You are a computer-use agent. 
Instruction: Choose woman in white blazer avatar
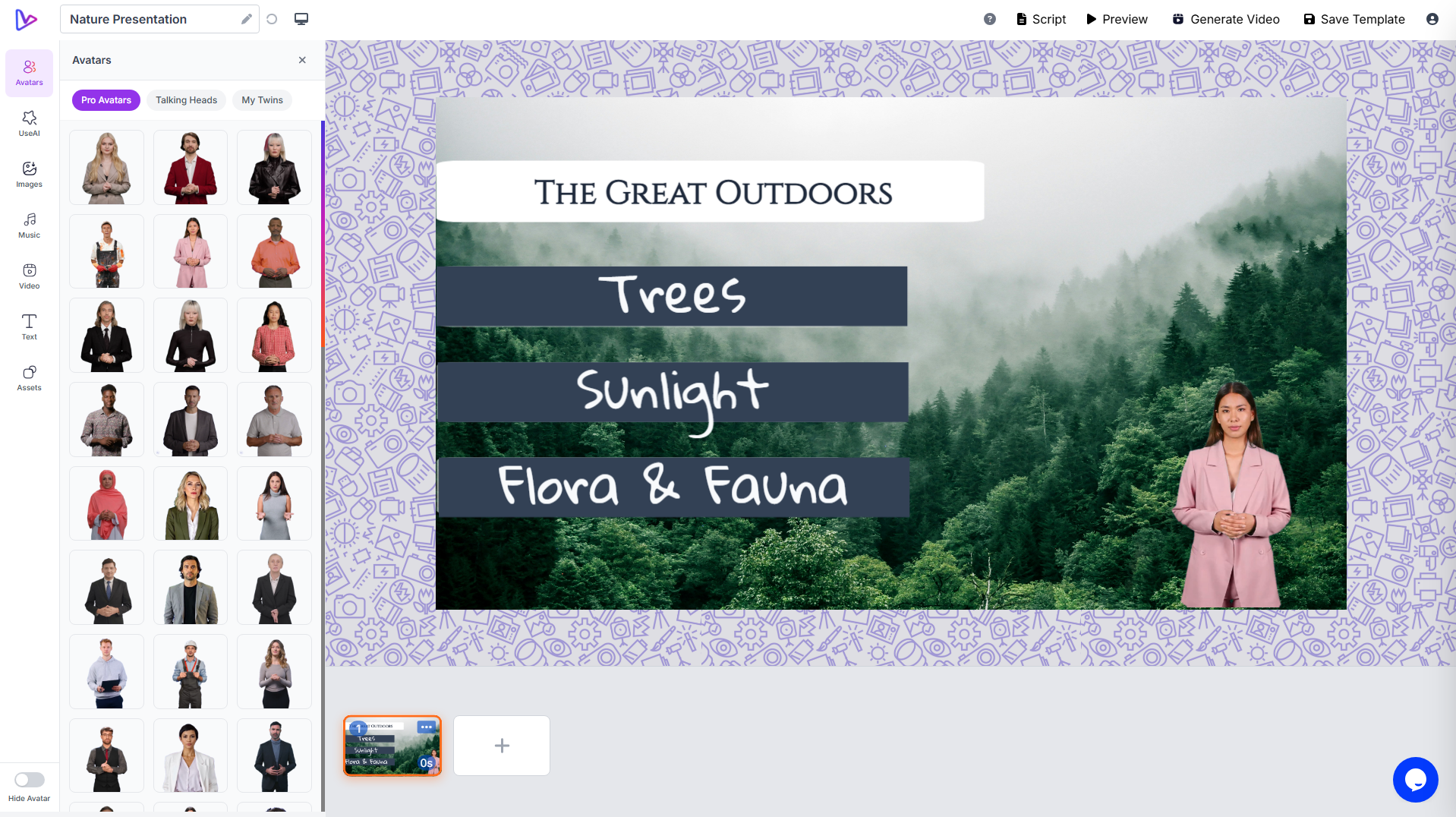point(191,755)
